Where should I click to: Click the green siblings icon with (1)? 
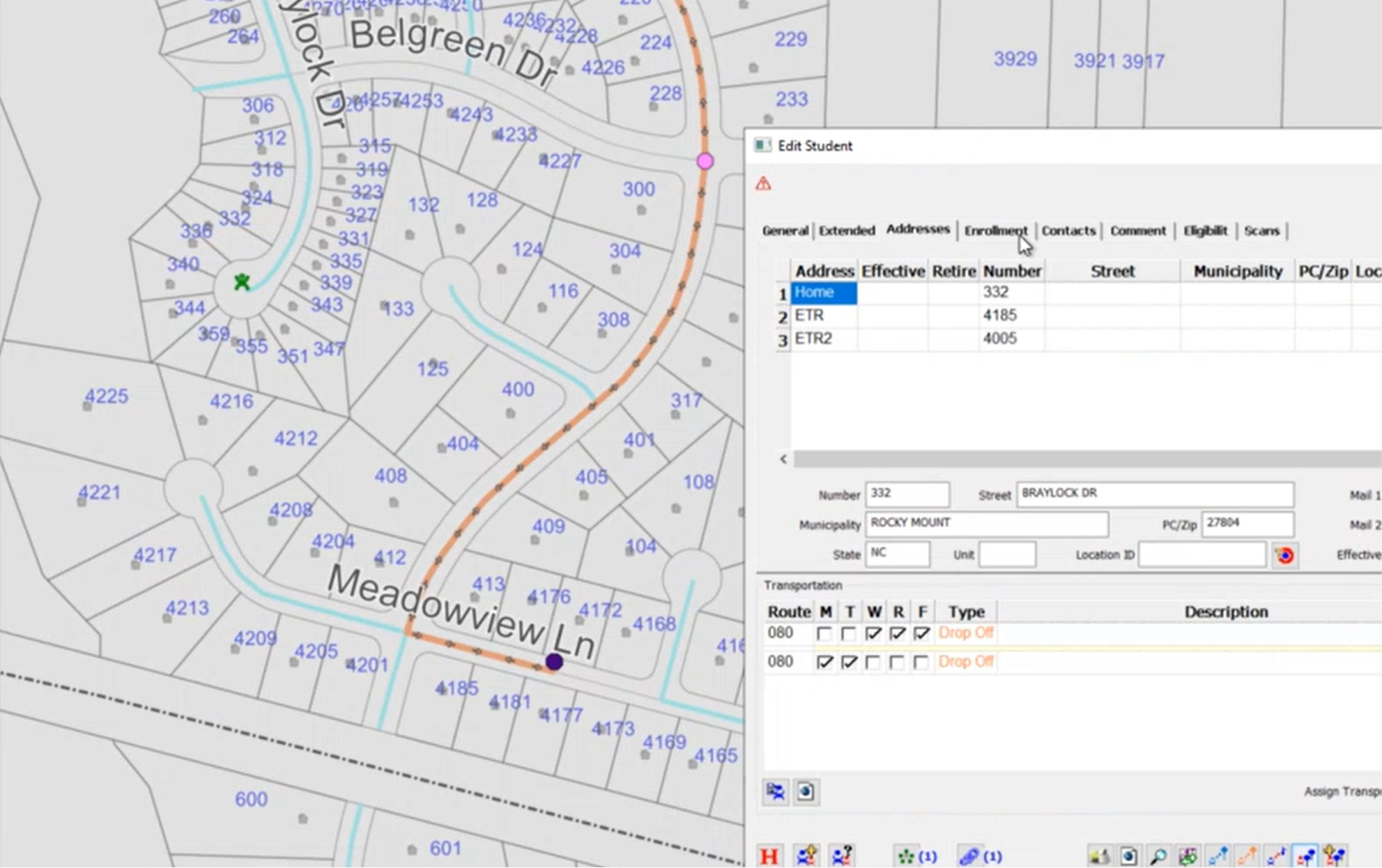907,855
